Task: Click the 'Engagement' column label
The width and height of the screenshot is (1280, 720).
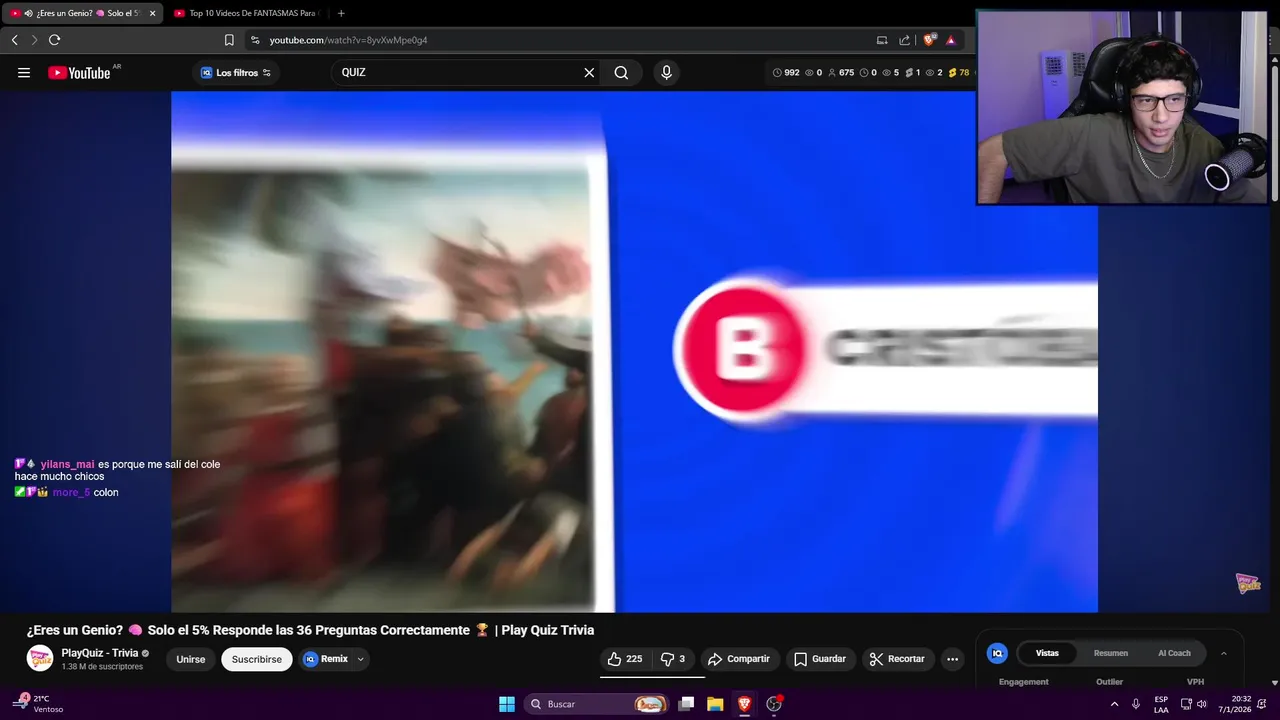Action: tap(1023, 682)
